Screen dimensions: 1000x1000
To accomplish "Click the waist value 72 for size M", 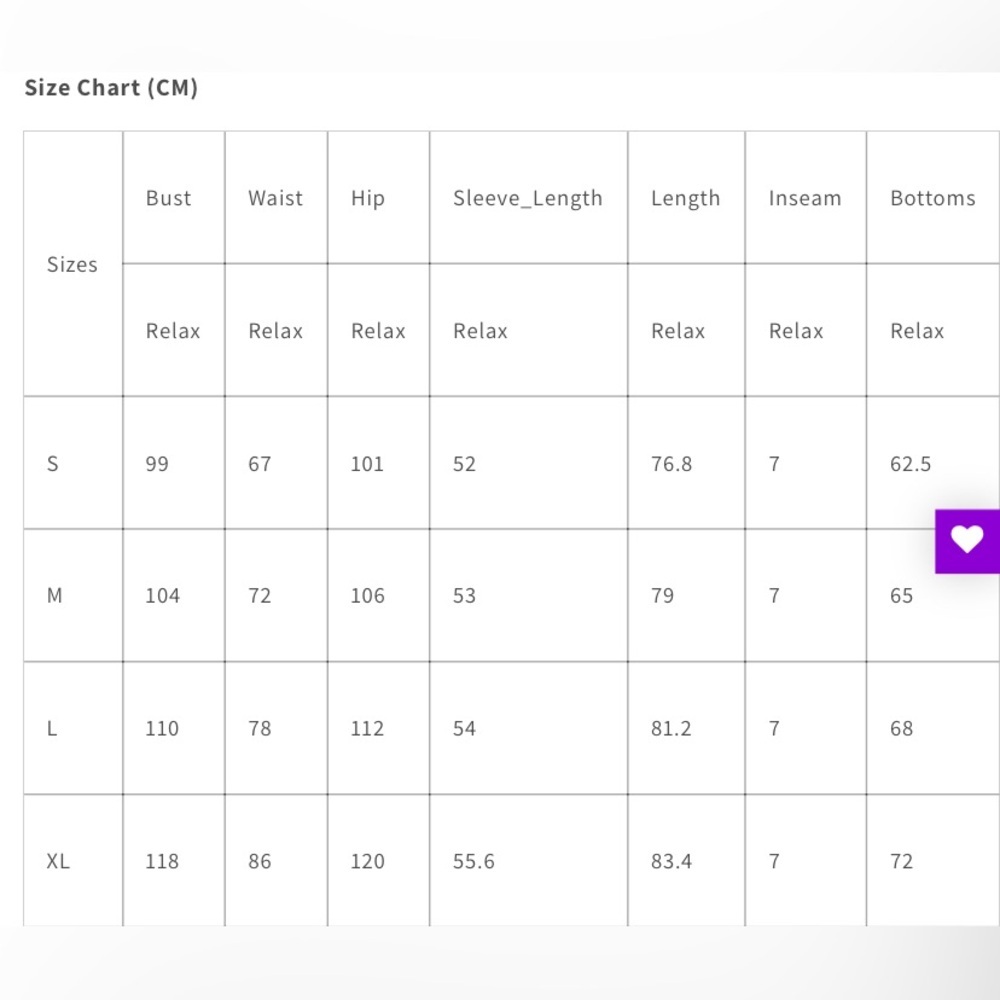I will tap(259, 596).
